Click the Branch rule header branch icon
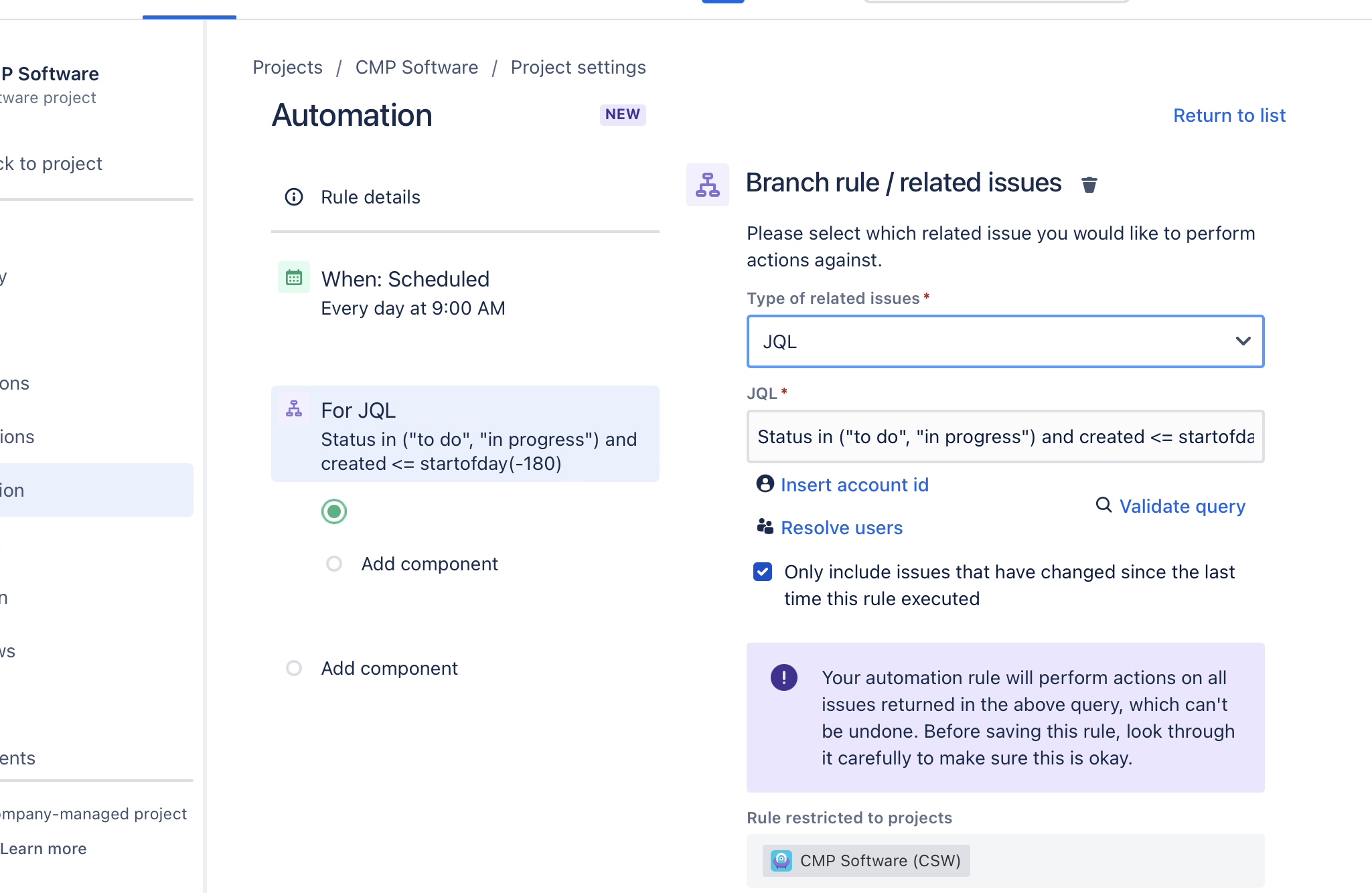 [707, 184]
